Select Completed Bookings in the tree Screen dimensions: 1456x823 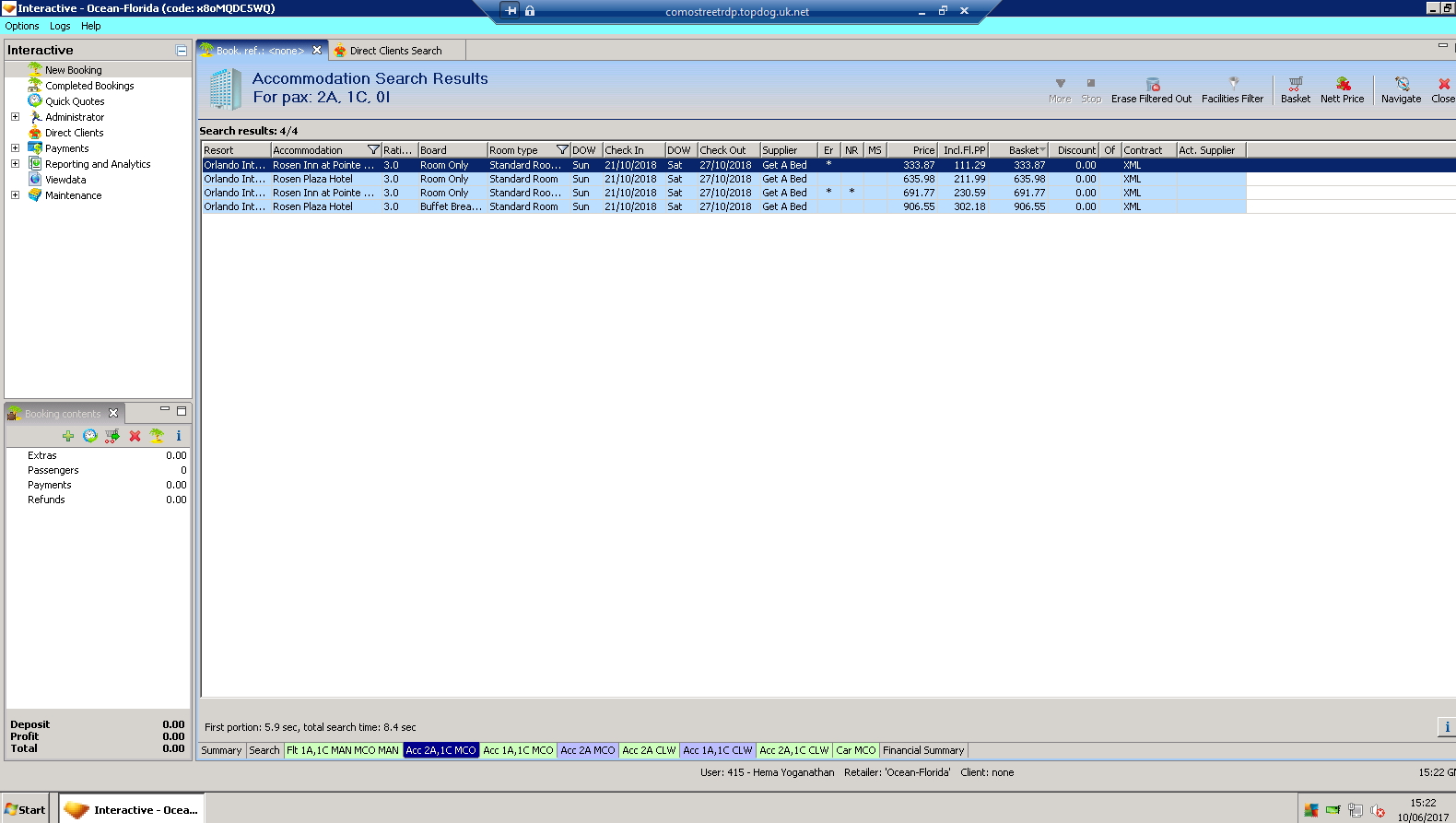[89, 86]
